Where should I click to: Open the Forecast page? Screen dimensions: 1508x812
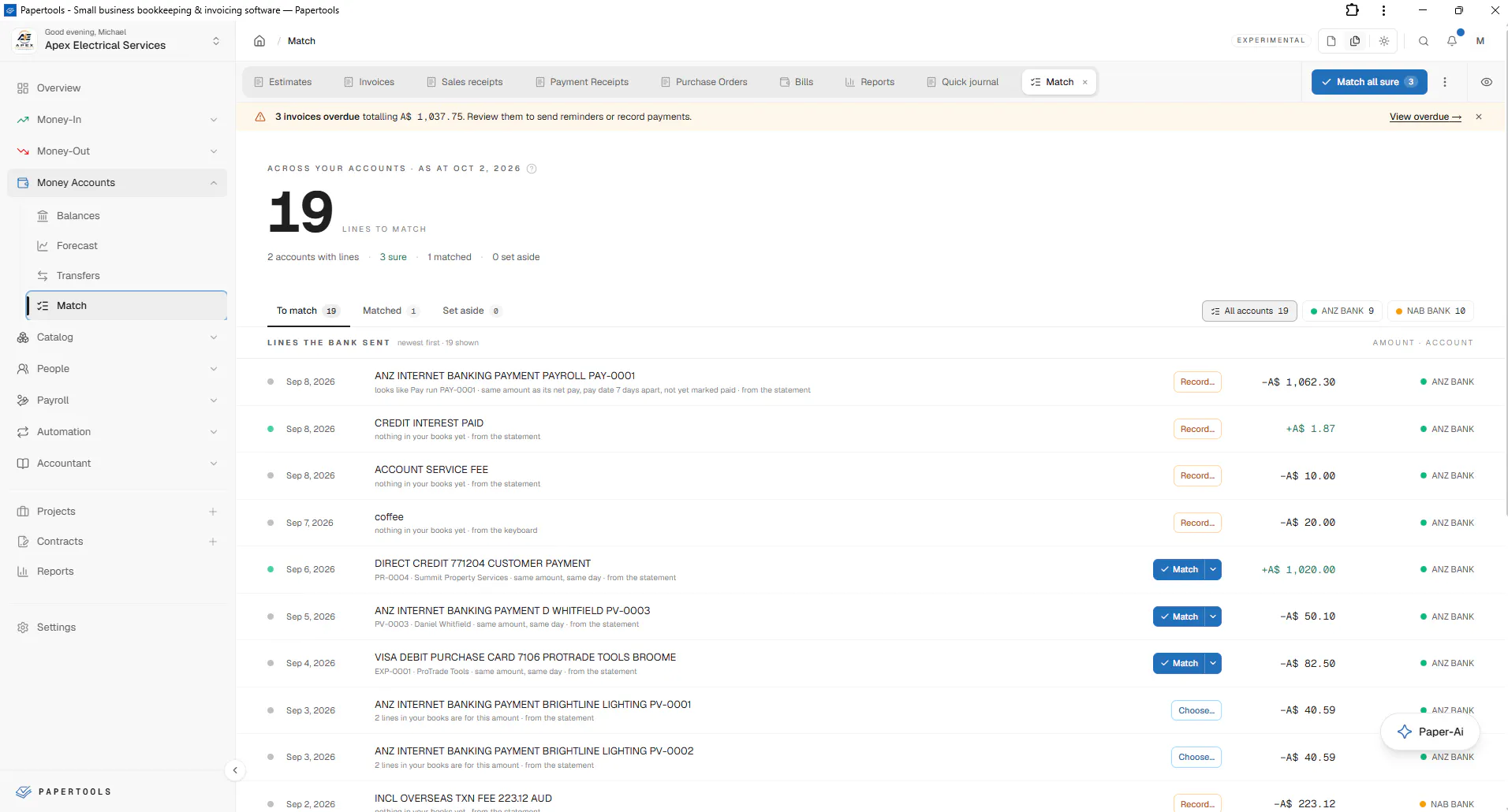click(127, 246)
